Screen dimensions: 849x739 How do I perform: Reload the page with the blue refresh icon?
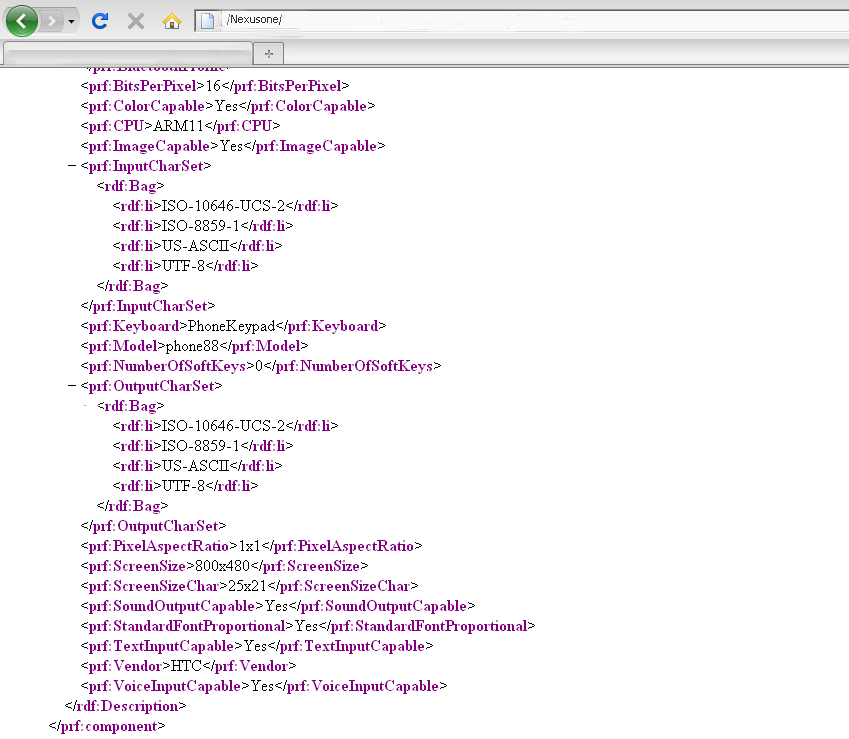tap(100, 21)
